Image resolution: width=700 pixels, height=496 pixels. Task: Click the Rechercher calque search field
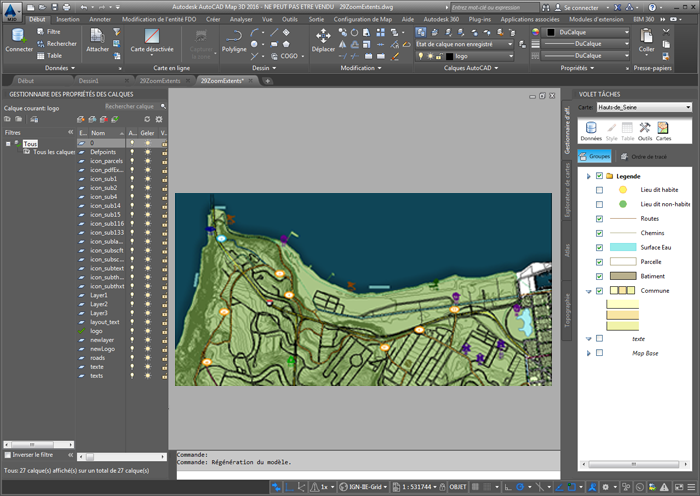(x=130, y=106)
